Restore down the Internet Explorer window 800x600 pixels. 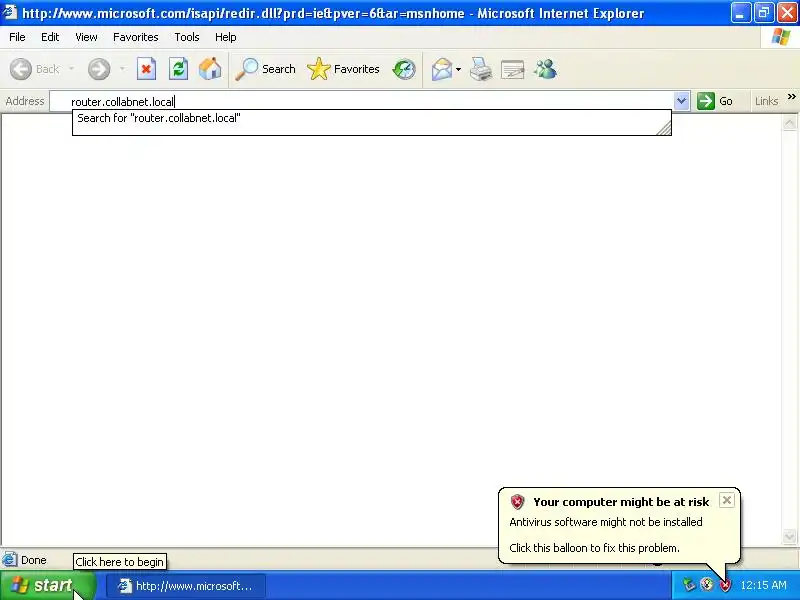coord(764,13)
